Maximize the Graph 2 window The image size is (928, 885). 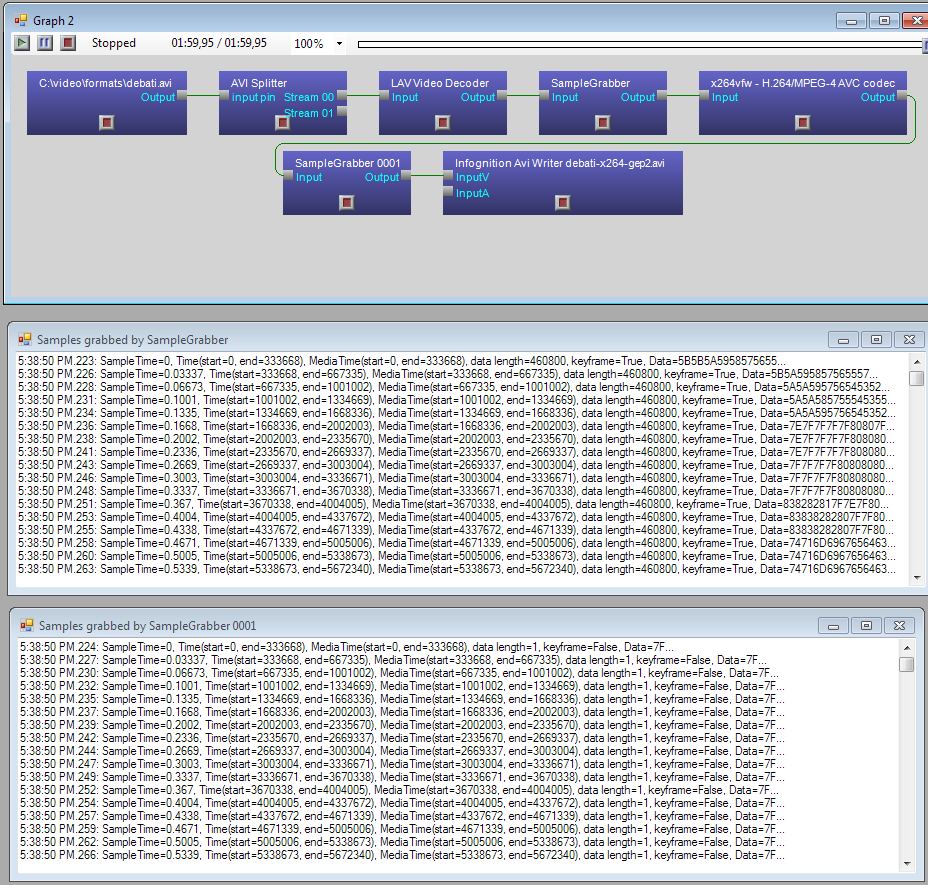(884, 21)
